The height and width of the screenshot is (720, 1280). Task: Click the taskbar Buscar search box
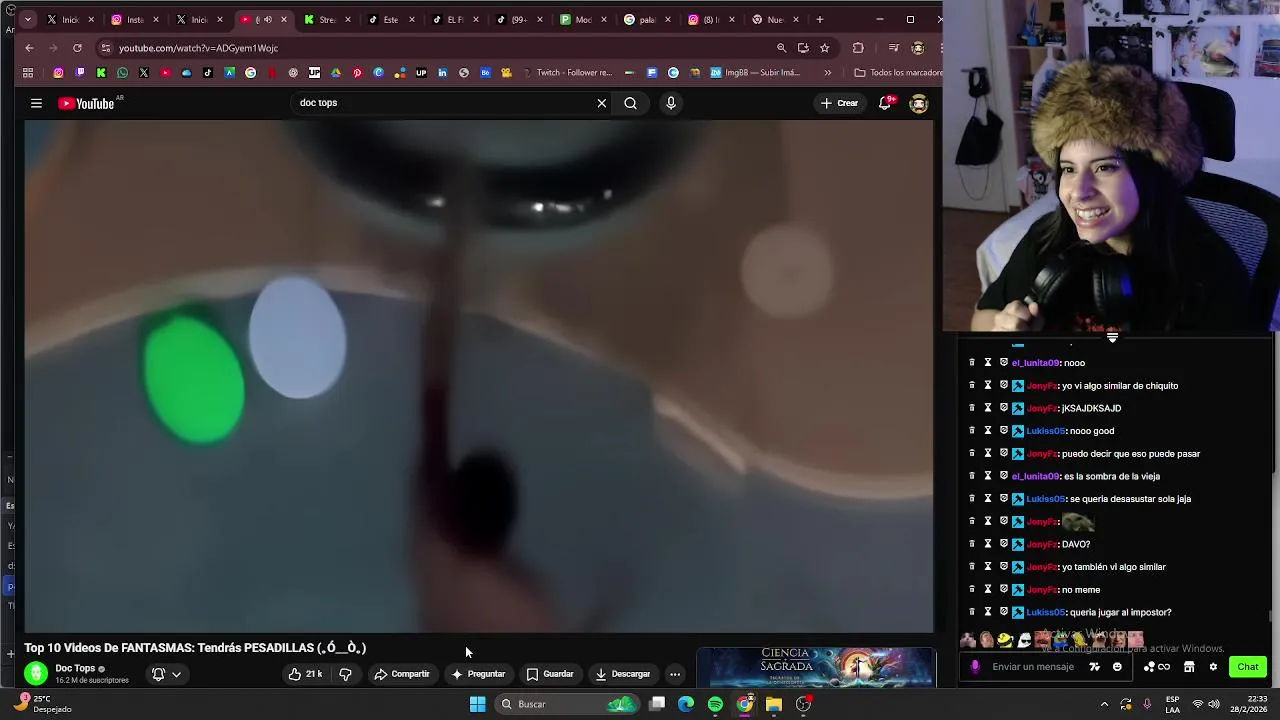pyautogui.click(x=567, y=704)
